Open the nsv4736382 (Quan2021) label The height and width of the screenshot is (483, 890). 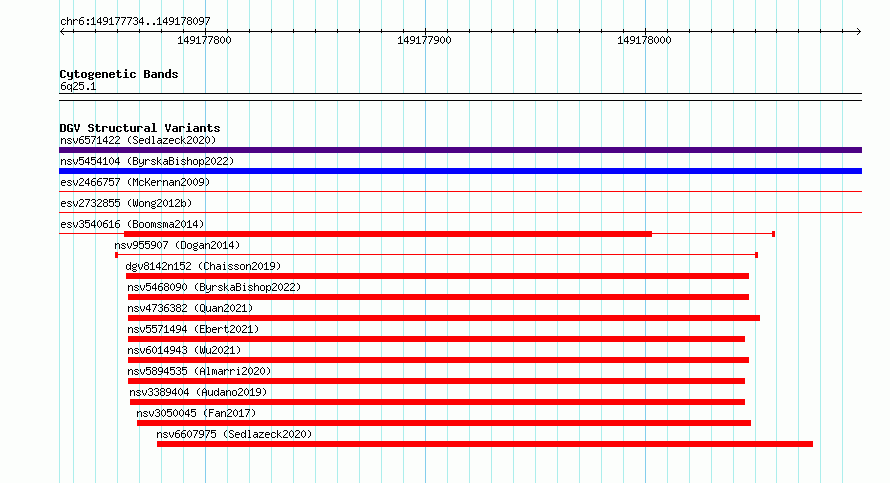click(x=190, y=308)
